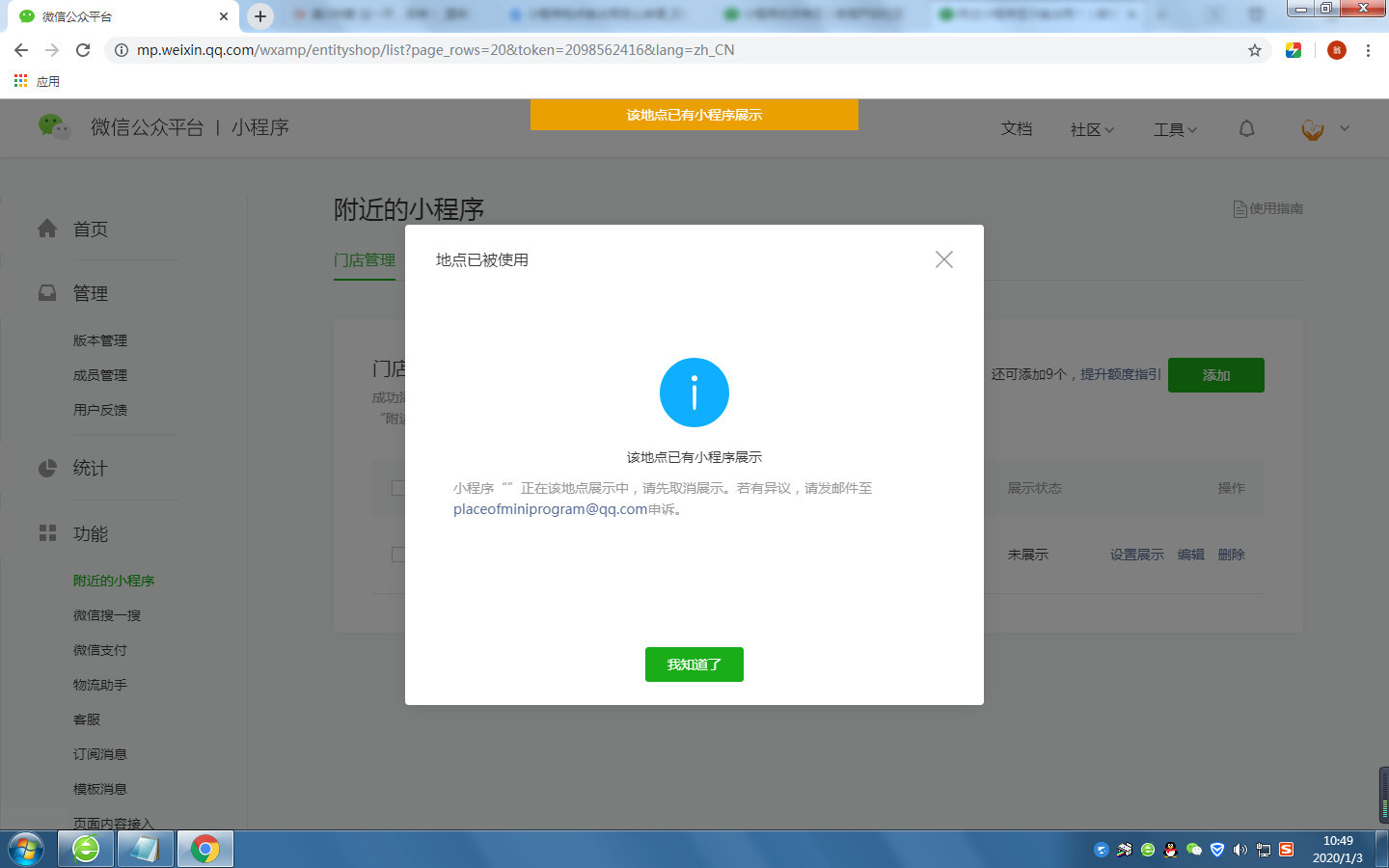Dismiss the orange 该地点已有小程序展示 banner
The image size is (1389, 868).
[694, 115]
